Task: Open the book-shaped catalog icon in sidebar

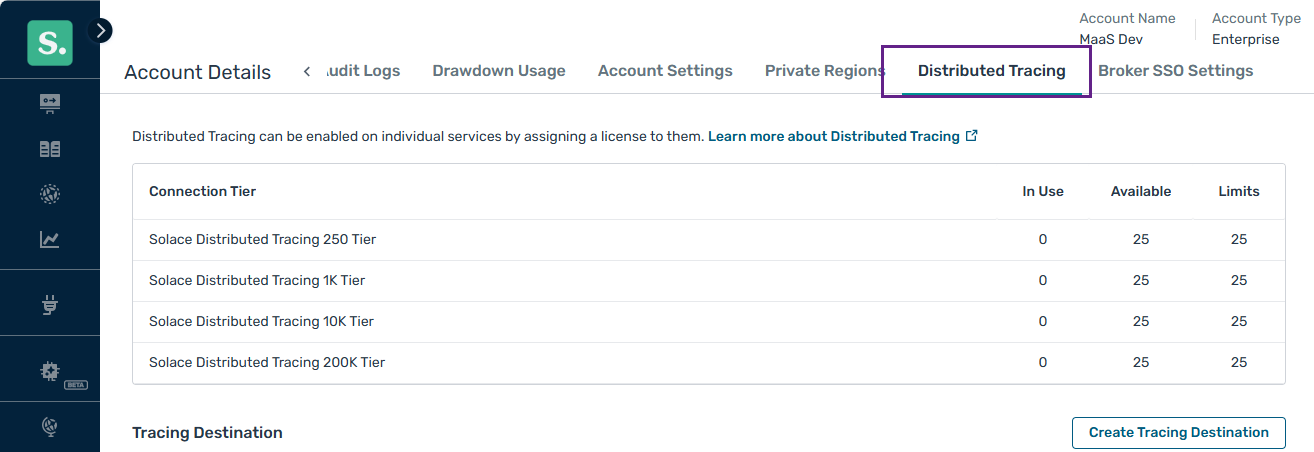Action: 49,149
